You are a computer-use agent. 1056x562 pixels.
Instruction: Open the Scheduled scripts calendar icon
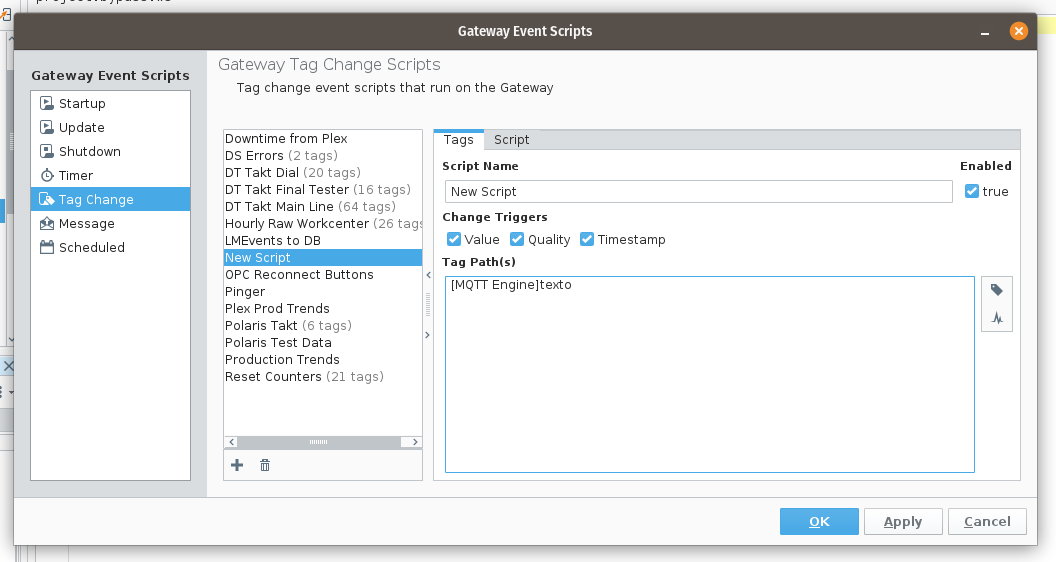[x=47, y=247]
